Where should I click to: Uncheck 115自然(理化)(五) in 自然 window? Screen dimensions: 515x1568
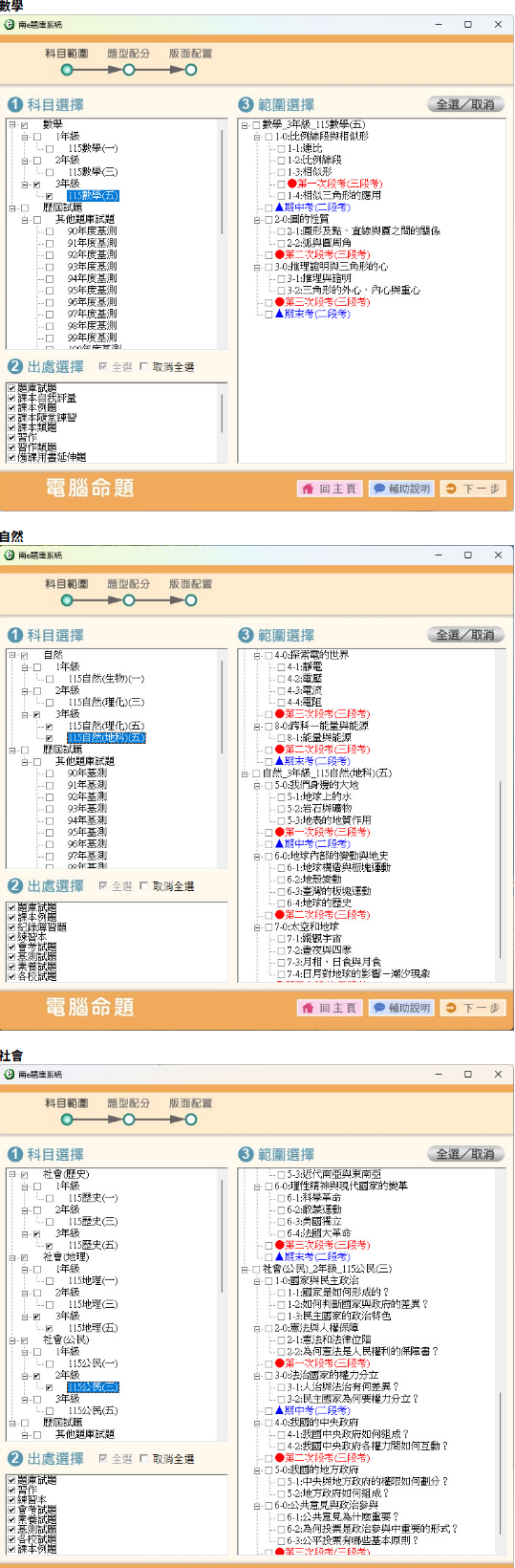50,727
